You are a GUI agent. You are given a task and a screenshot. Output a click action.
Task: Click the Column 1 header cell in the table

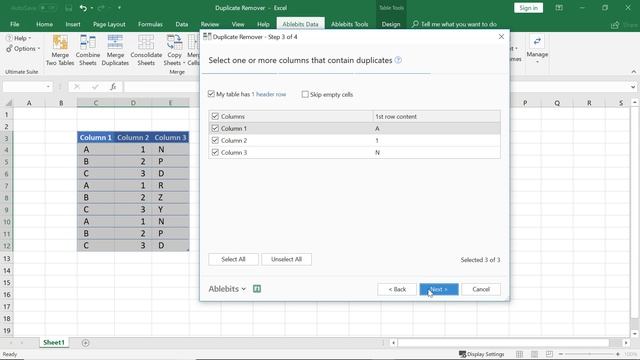point(96,138)
